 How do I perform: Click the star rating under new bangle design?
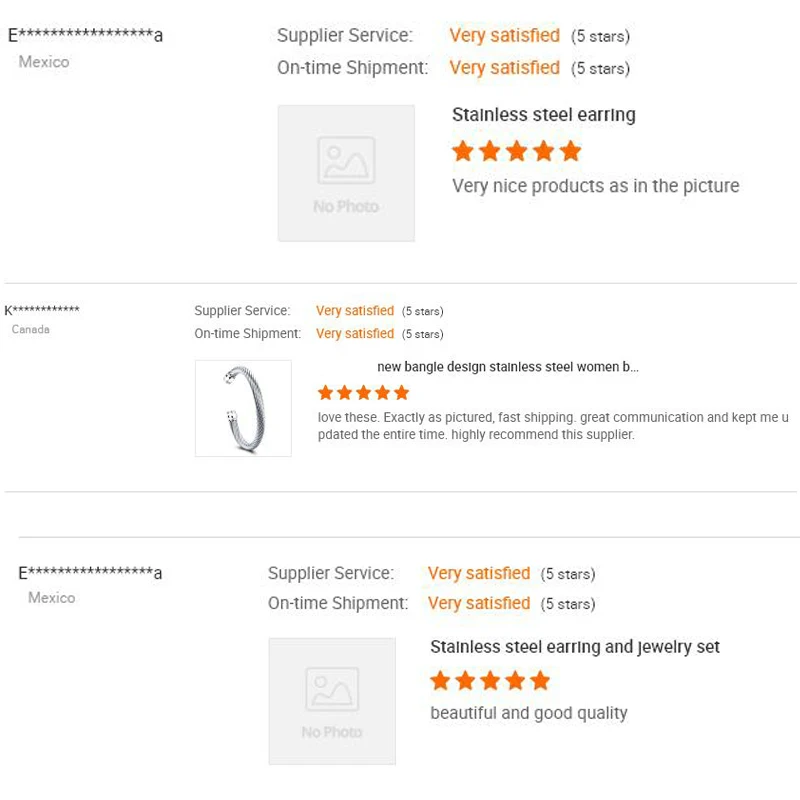point(363,393)
